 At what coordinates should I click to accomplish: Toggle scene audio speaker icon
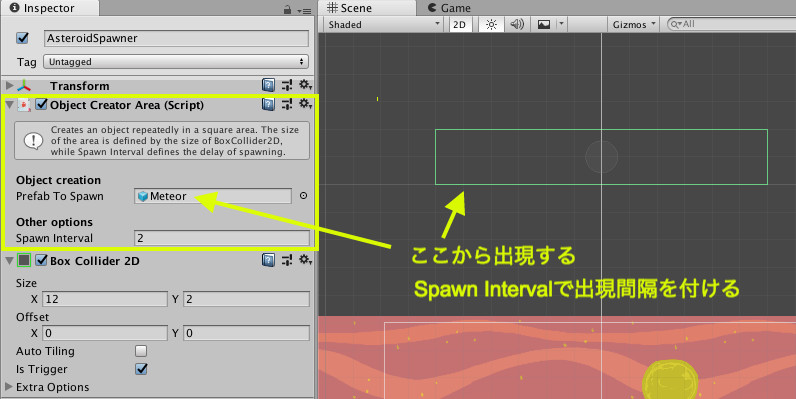point(517,24)
